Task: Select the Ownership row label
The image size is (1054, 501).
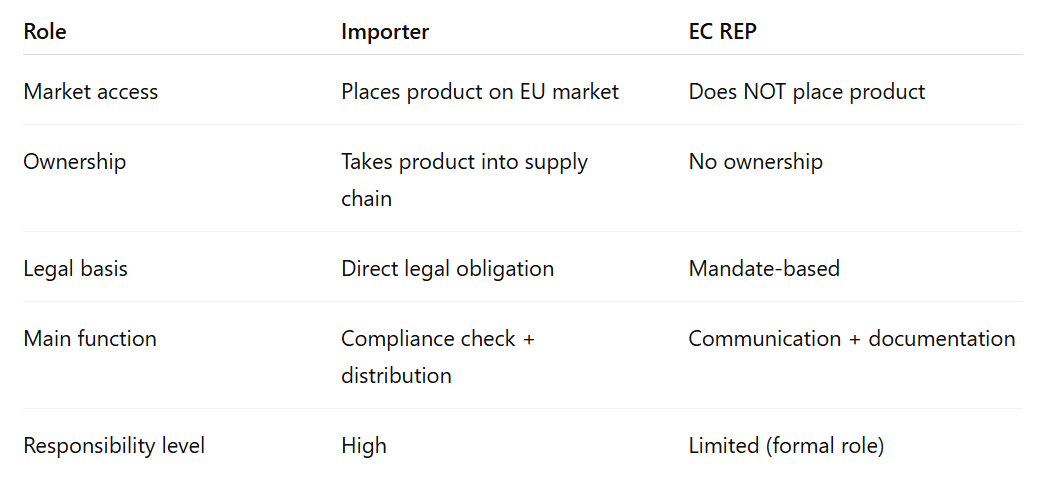Action: [75, 162]
